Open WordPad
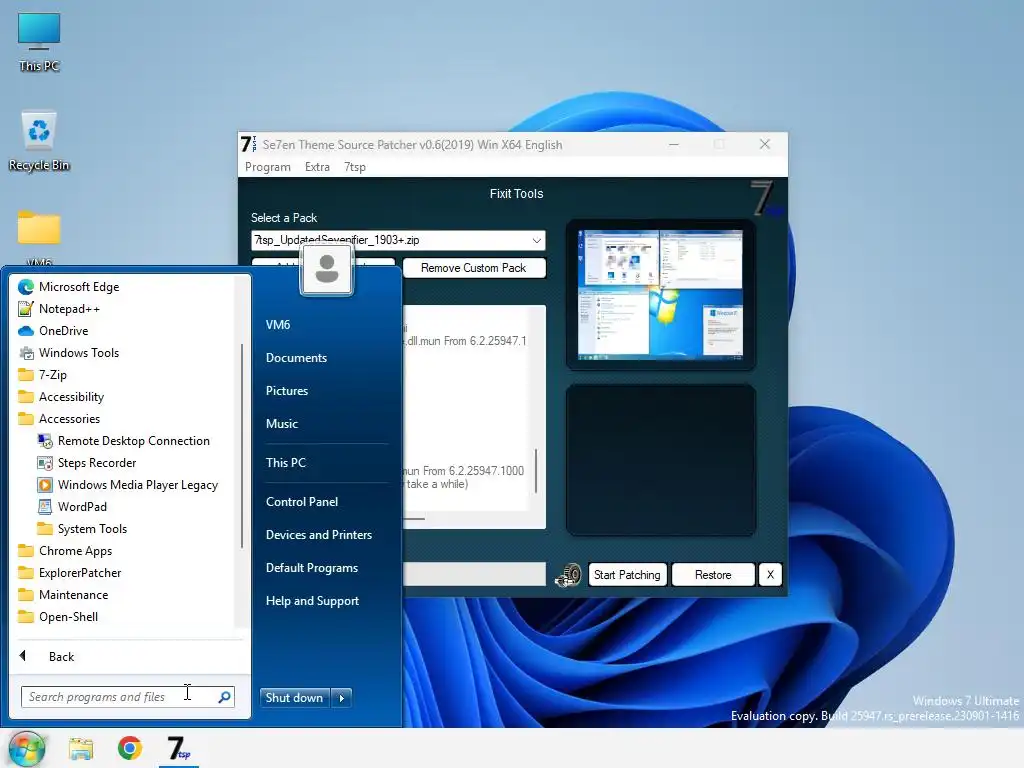 [82, 507]
